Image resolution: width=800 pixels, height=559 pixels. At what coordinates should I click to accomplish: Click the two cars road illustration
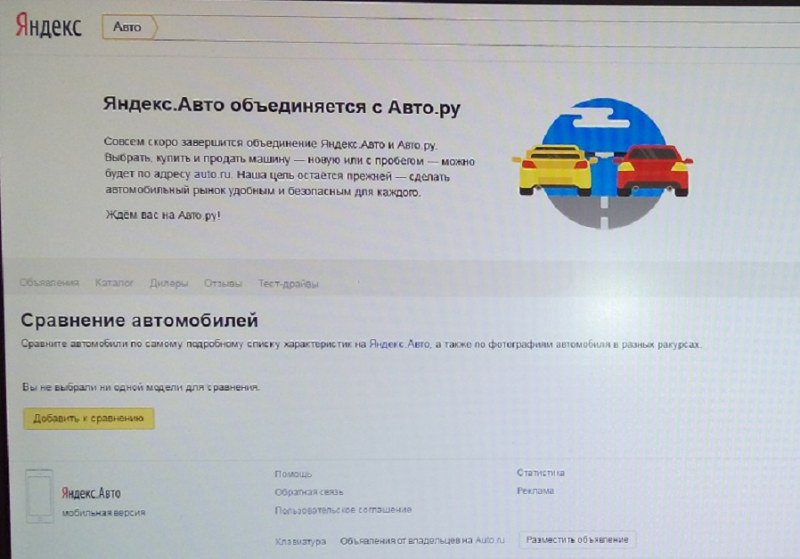click(603, 163)
